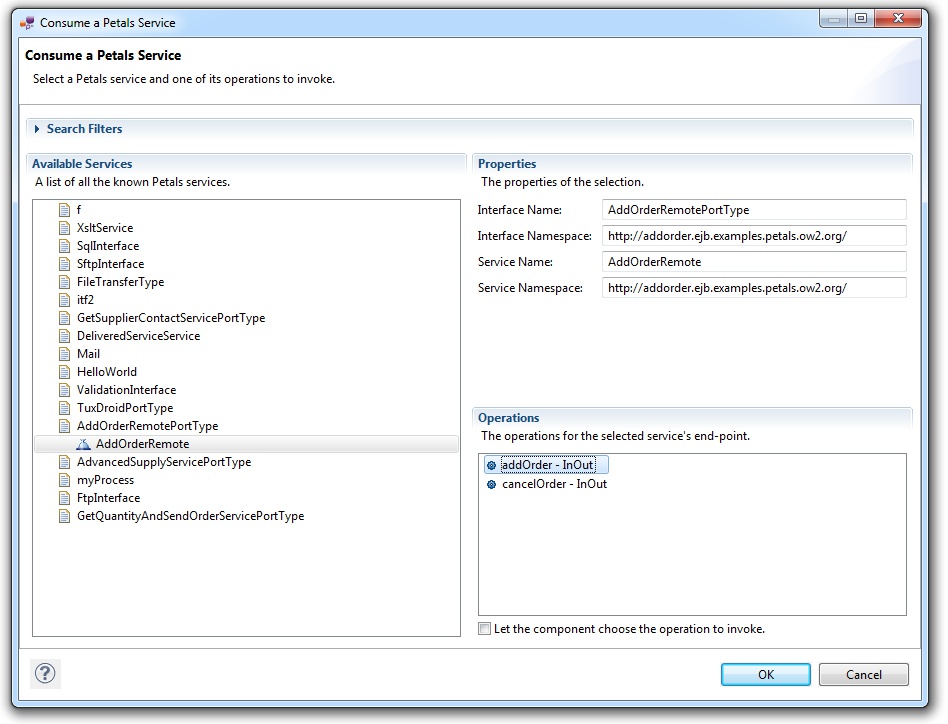Expand the Search Filters section
This screenshot has width=948, height=724.
point(38,129)
